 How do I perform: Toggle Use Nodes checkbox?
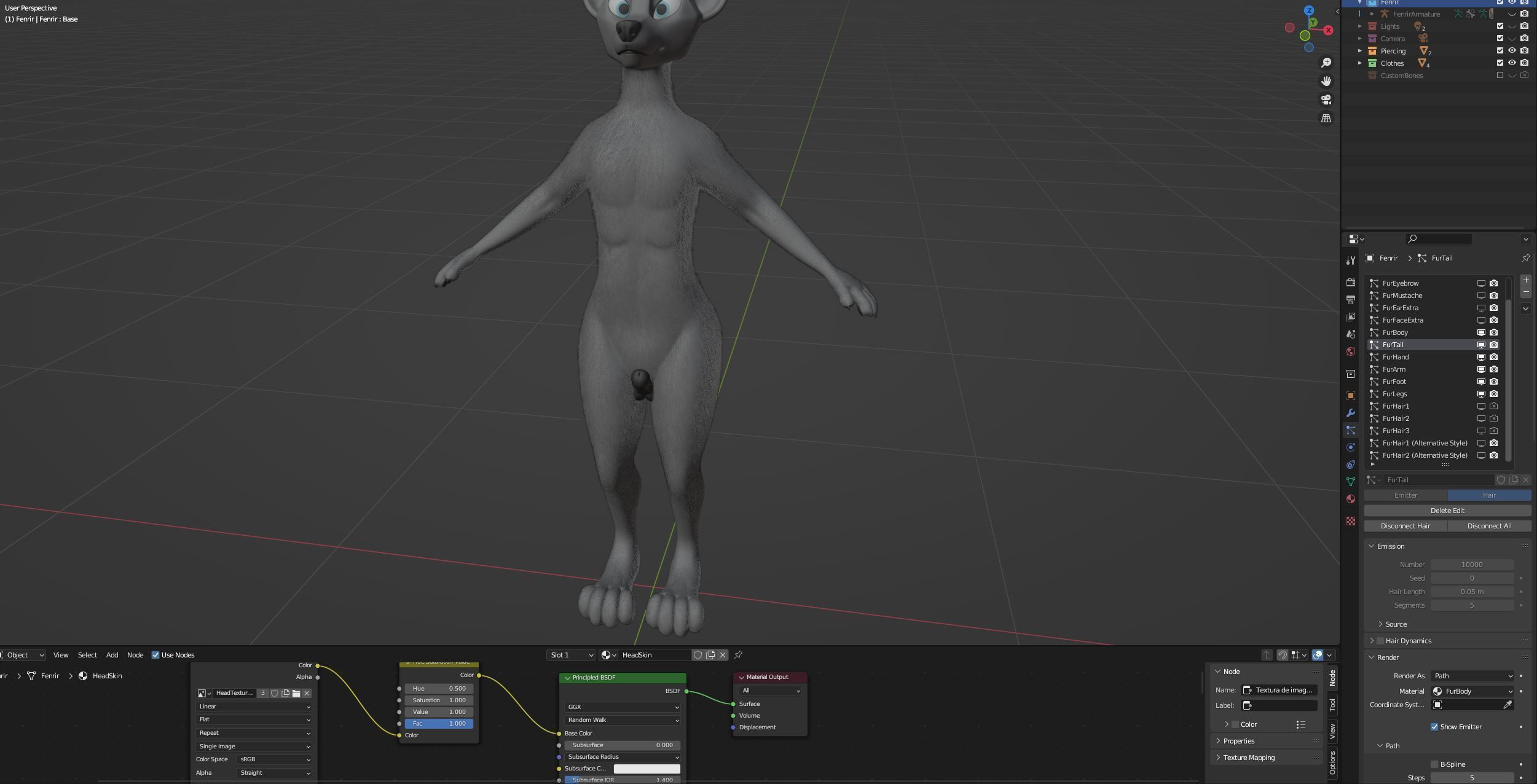[x=155, y=655]
